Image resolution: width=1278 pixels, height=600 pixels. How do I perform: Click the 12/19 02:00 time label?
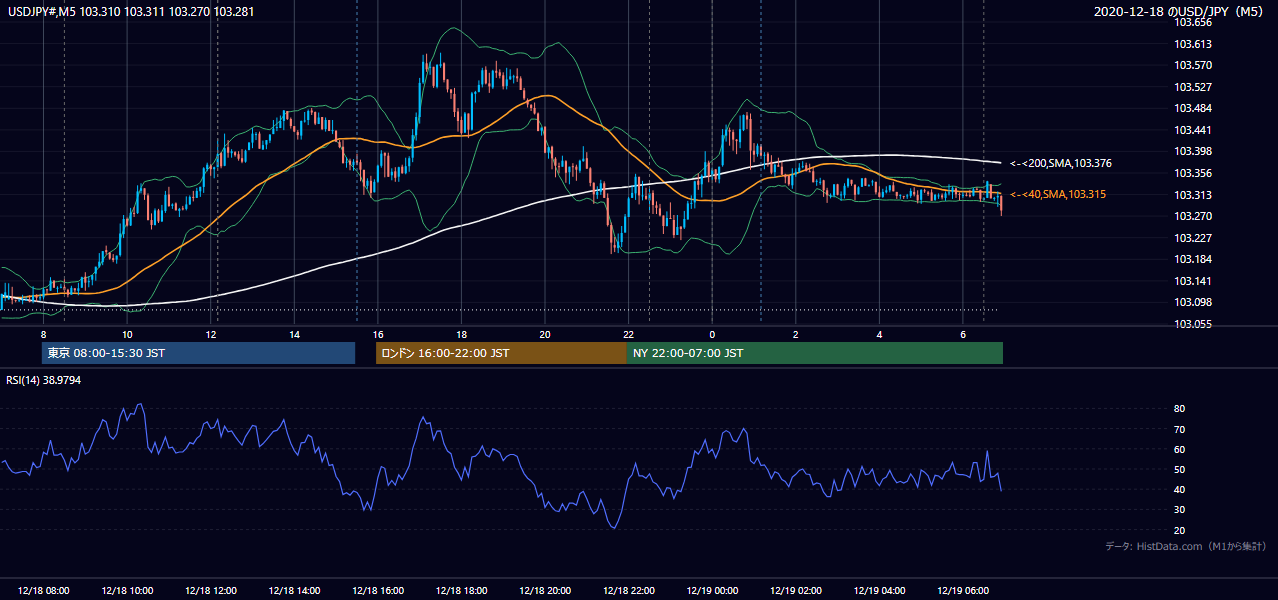pyautogui.click(x=796, y=591)
